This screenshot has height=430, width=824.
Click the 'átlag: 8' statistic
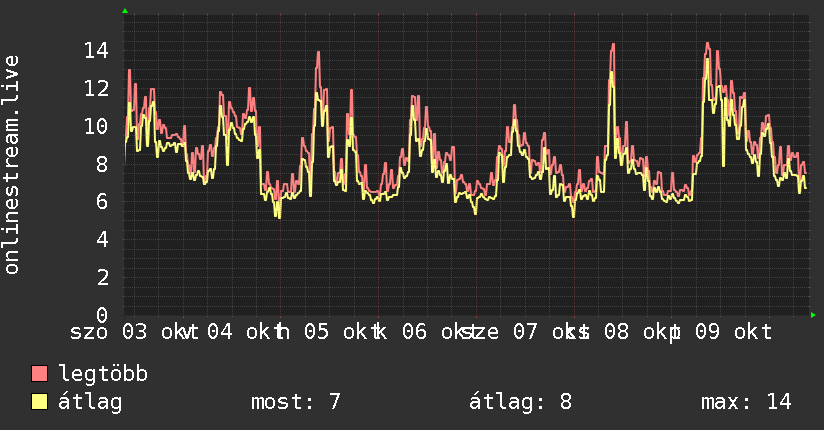coord(520,402)
